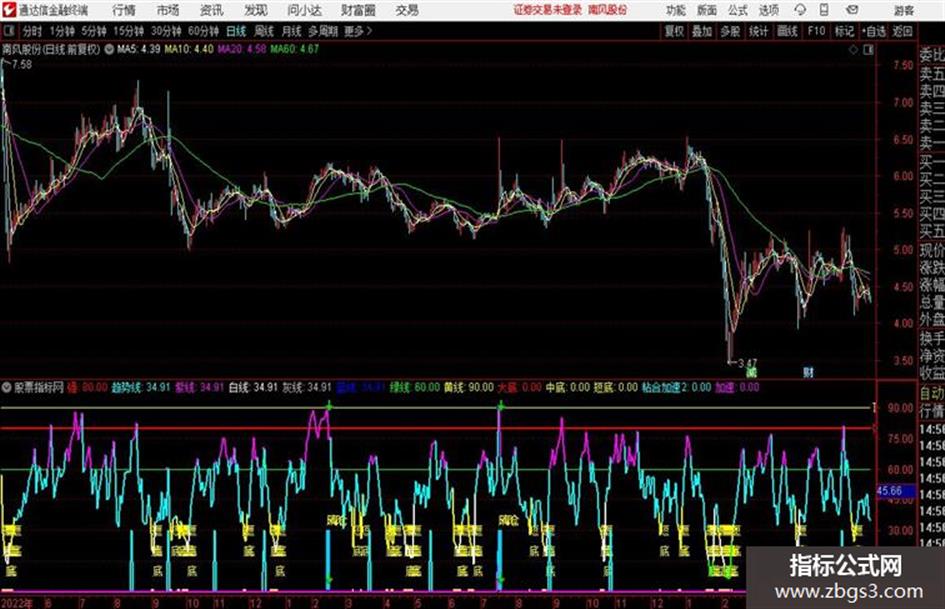This screenshot has width=945, height=609.
Task: Switch to the 1分钟 period tab
Action: [x=62, y=31]
